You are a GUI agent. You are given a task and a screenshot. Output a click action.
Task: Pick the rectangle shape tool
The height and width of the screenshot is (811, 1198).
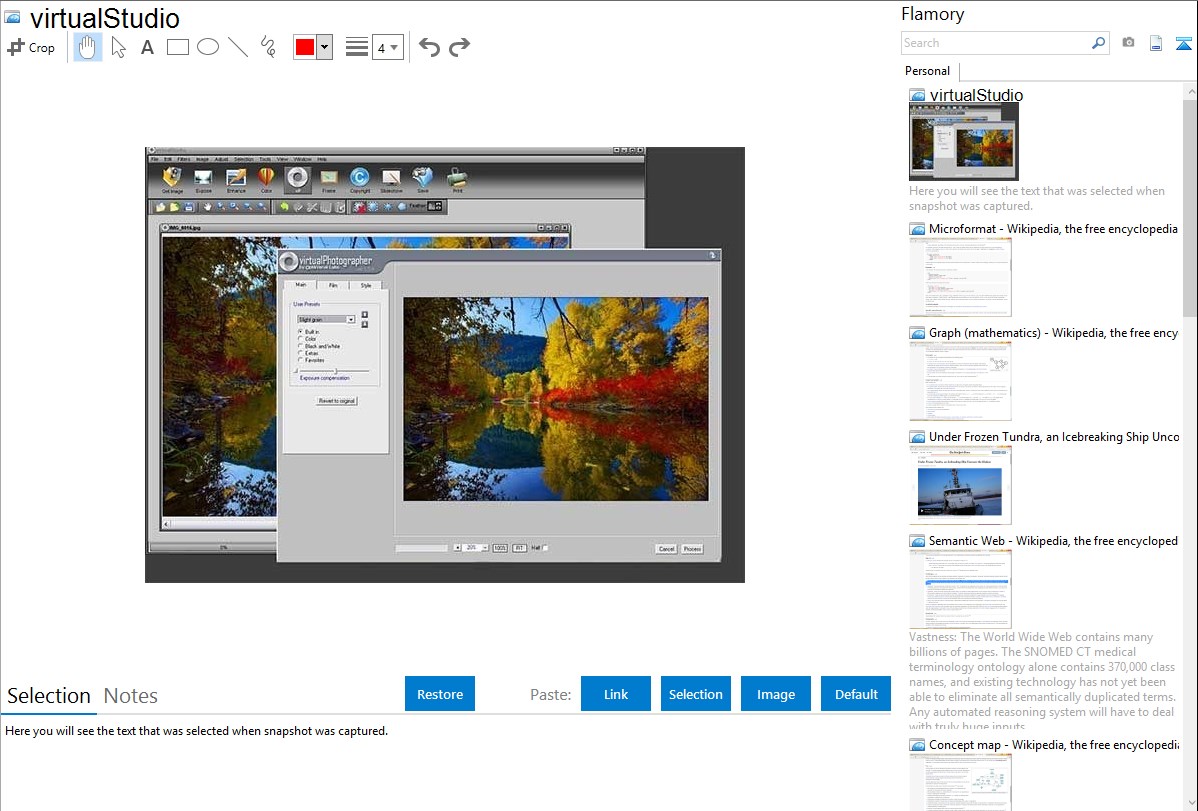178,47
